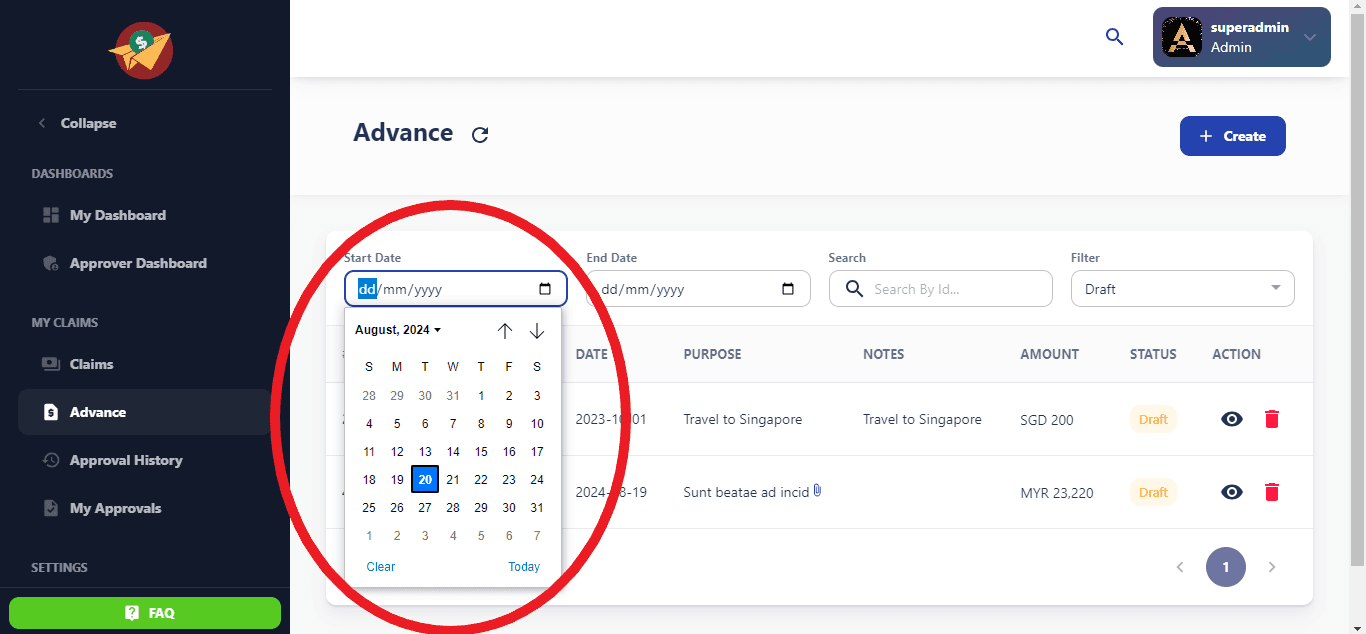Image resolution: width=1366 pixels, height=634 pixels.
Task: Go to Claims in the sidebar
Action: click(91, 364)
